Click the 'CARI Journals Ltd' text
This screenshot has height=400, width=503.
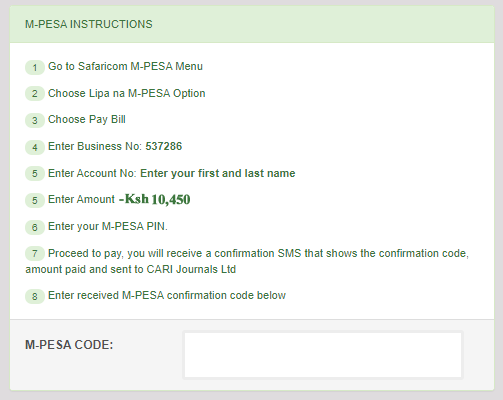(191, 269)
